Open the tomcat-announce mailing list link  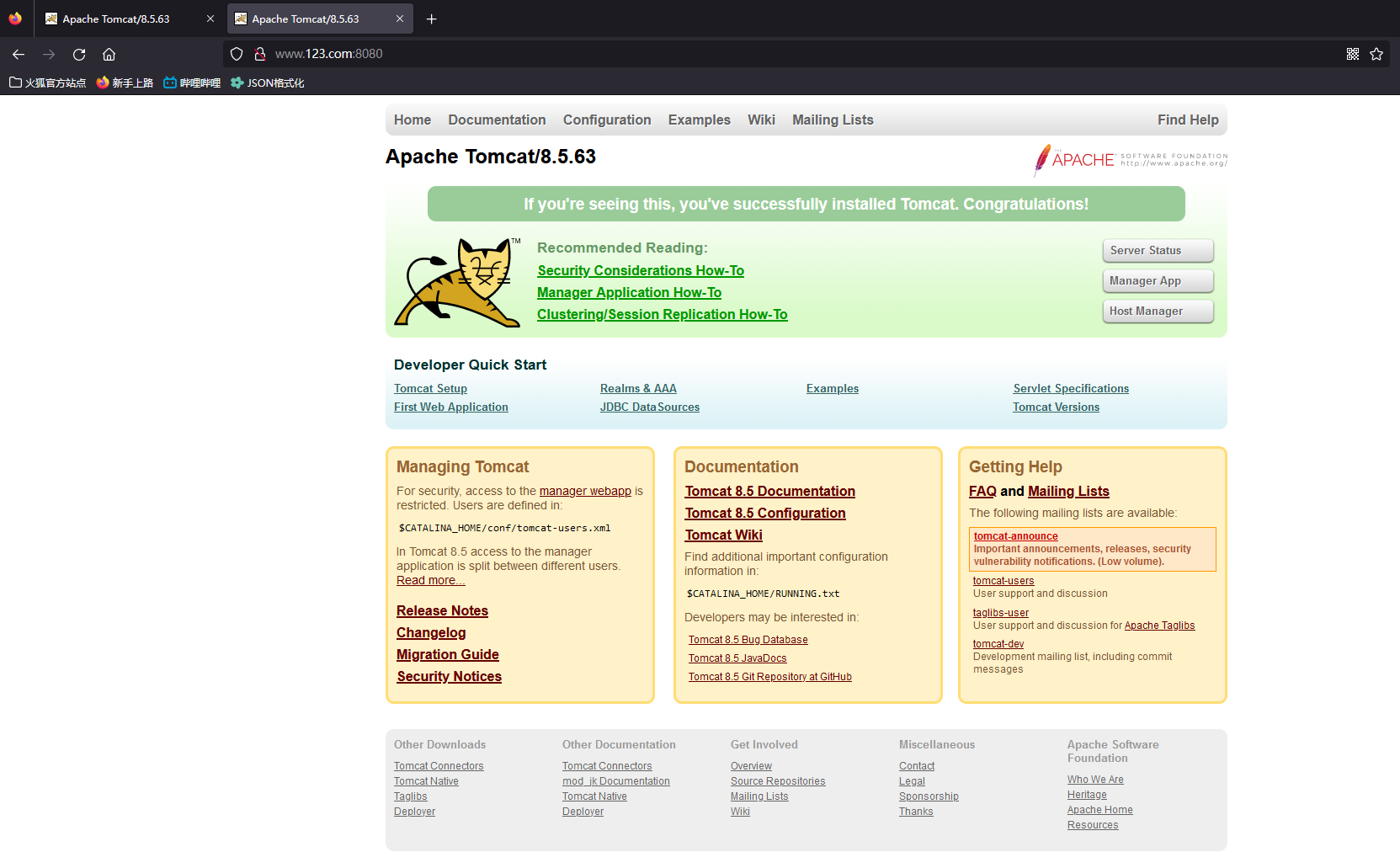(x=1015, y=536)
